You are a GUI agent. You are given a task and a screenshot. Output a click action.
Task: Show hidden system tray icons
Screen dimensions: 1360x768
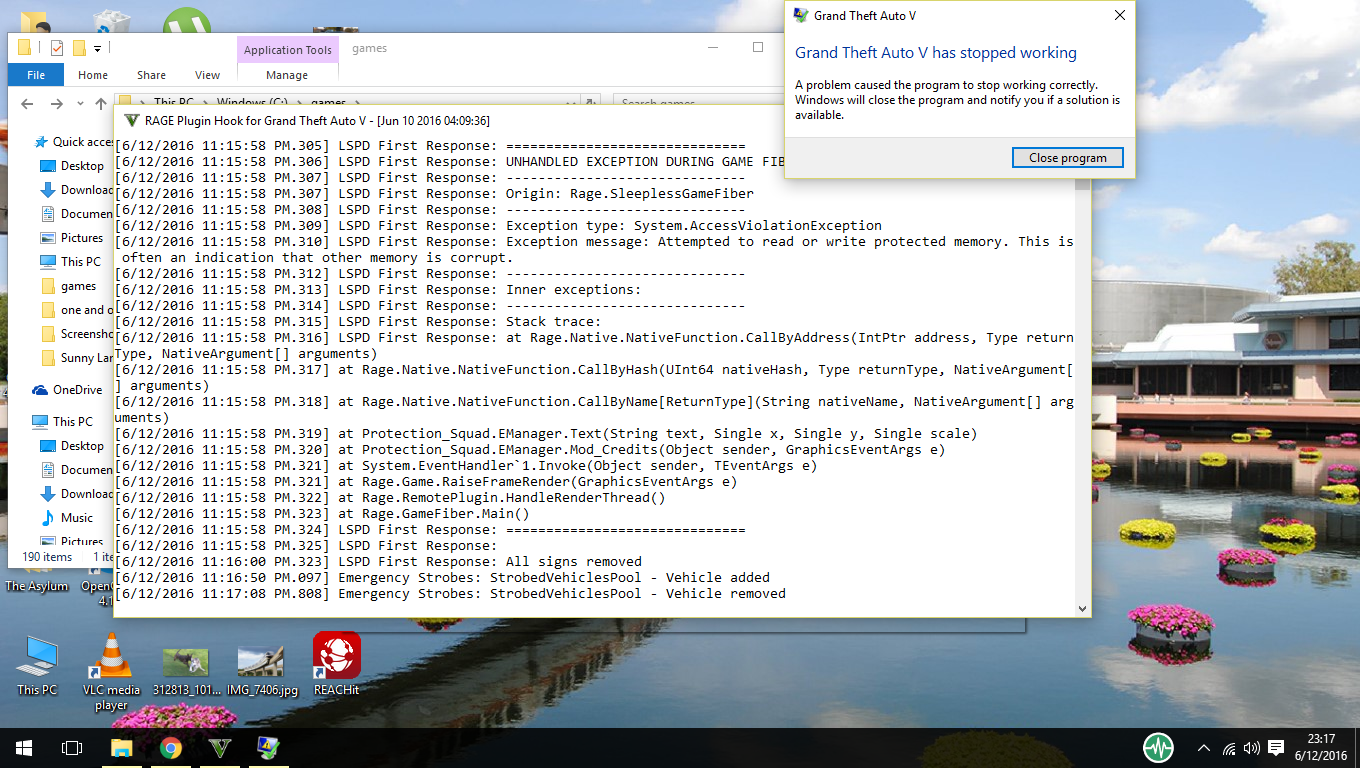point(1204,748)
